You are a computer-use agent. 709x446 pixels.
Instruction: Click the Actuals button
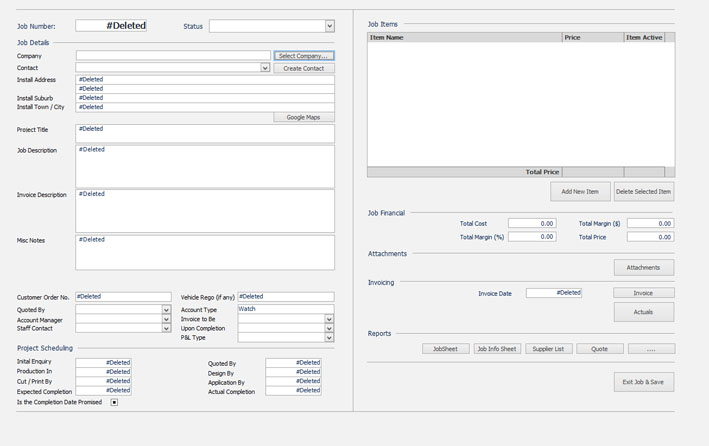(643, 311)
